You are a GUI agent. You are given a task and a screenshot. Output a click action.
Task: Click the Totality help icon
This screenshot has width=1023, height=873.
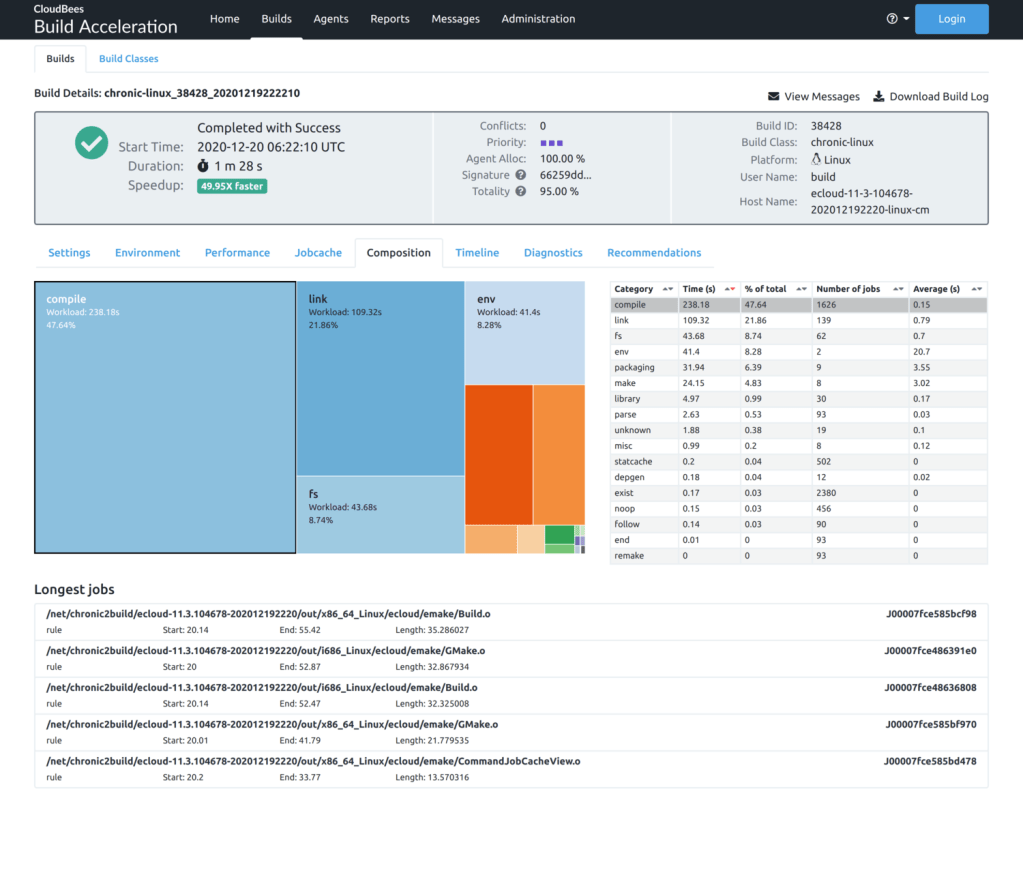[x=520, y=191]
